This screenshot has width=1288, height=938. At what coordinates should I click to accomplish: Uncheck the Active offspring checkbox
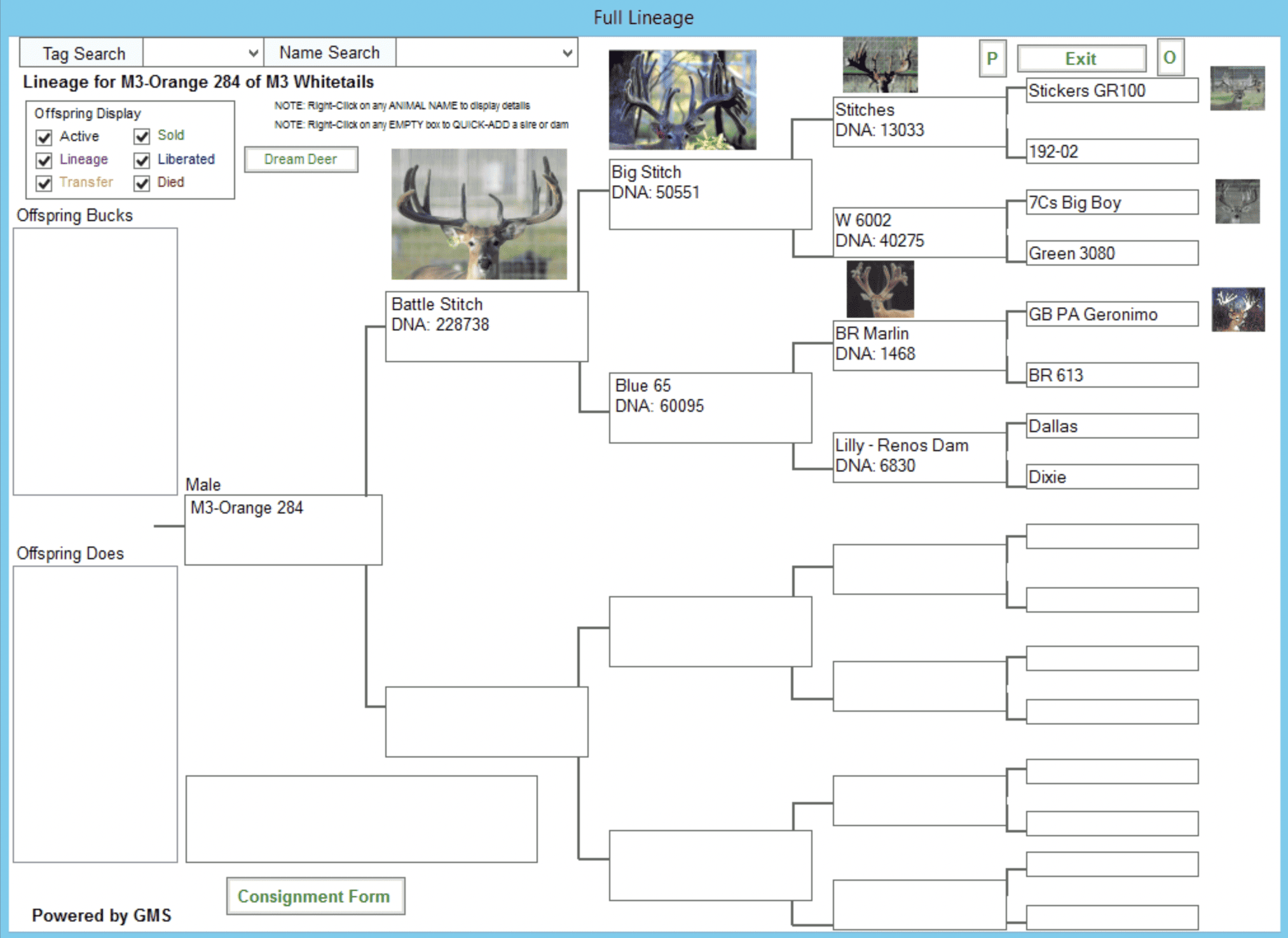pyautogui.click(x=44, y=137)
